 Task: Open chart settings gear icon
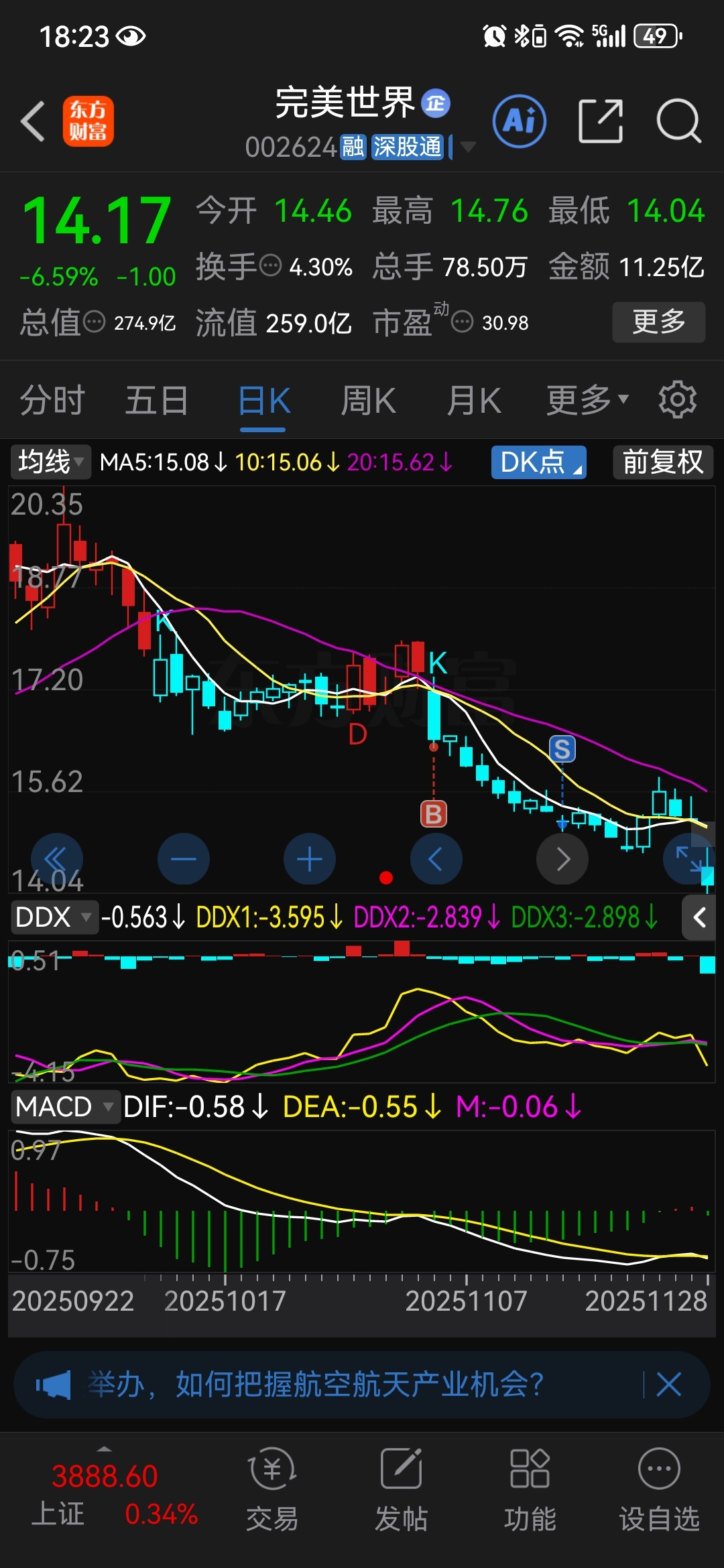coord(678,400)
